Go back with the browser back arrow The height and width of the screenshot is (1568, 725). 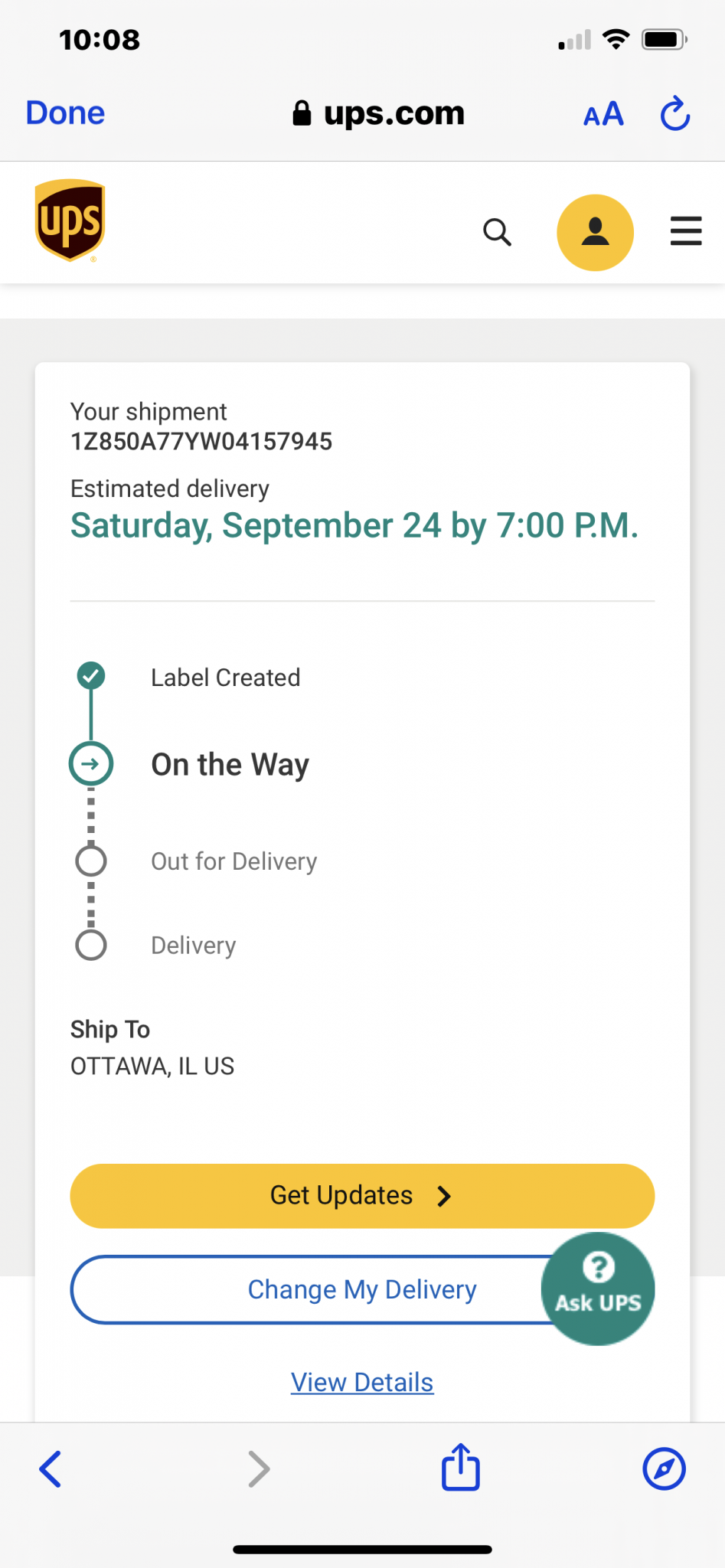click(x=51, y=1468)
